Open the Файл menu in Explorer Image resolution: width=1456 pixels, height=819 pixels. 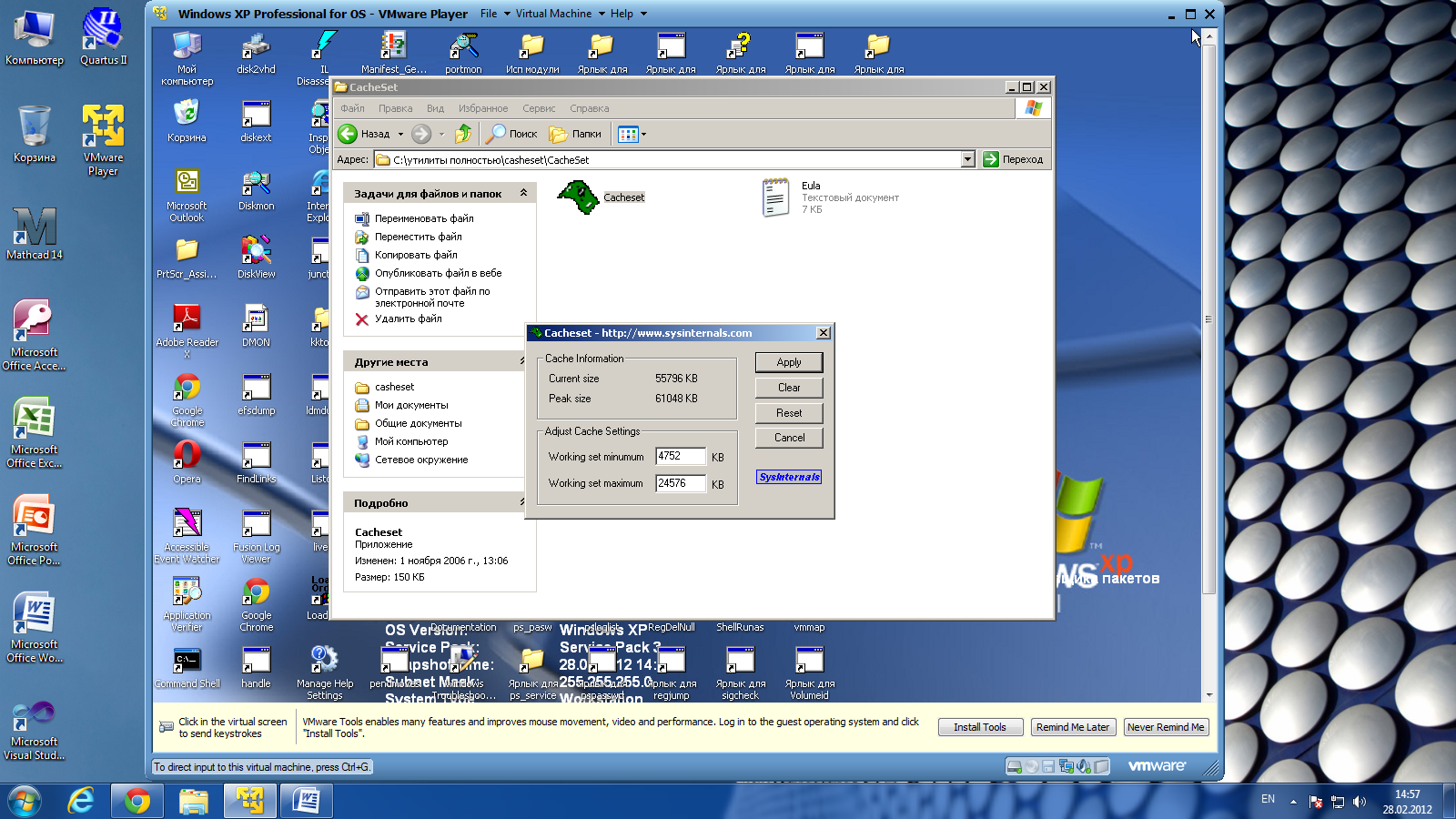coord(353,108)
